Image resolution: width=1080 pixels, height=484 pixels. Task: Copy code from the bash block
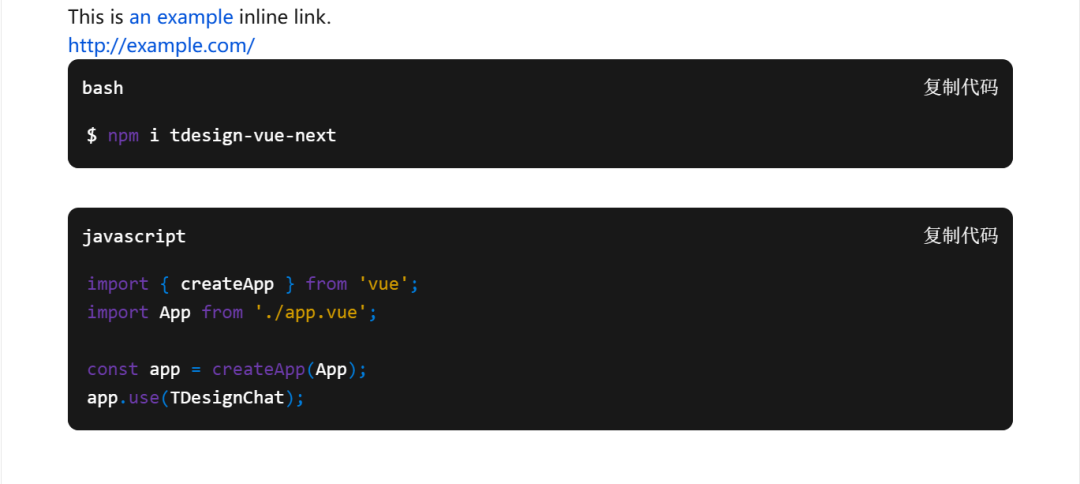click(x=960, y=88)
